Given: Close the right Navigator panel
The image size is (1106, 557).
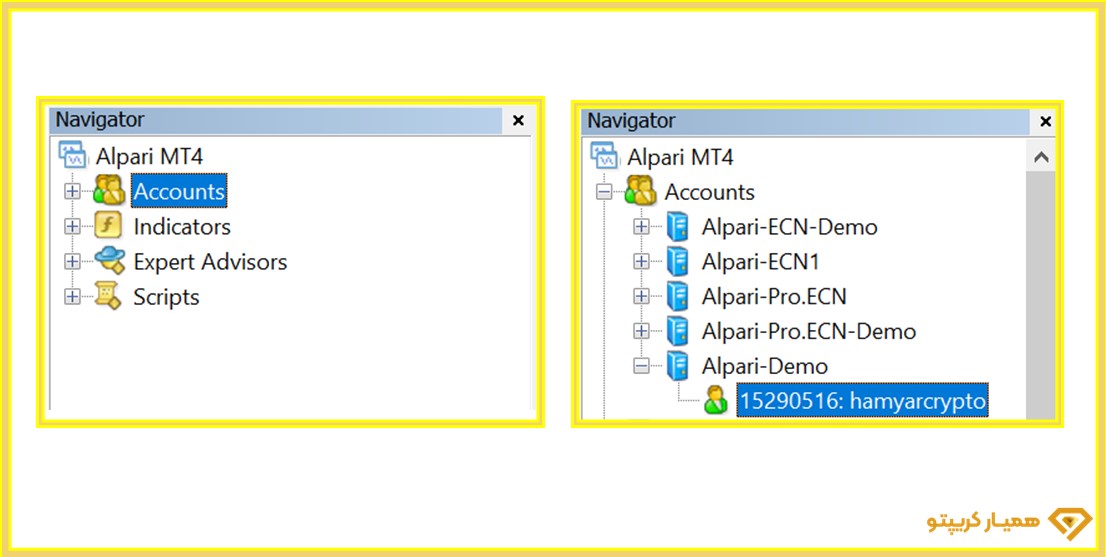Looking at the screenshot, I should click(x=1045, y=121).
